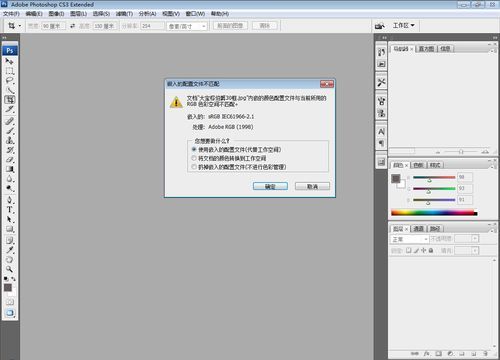Select the Magic Wand tool

(x=9, y=90)
